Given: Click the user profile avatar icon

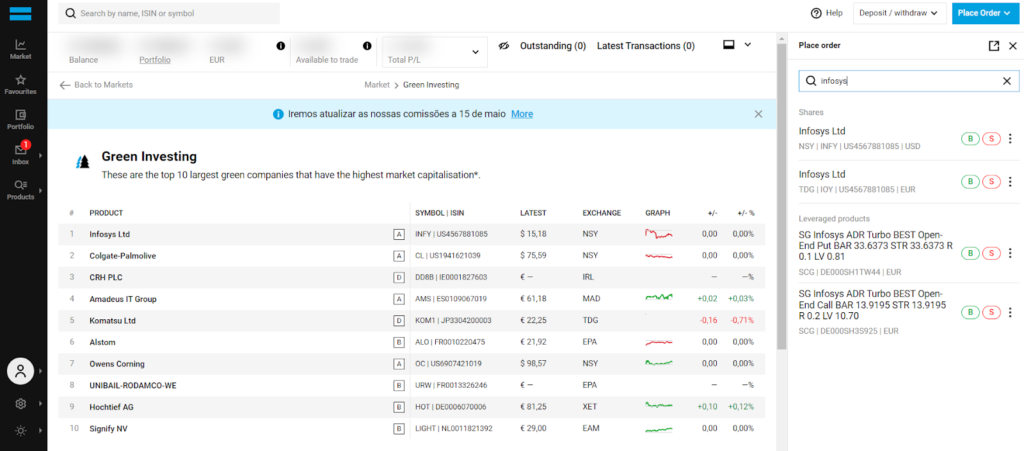Looking at the screenshot, I should [x=20, y=370].
